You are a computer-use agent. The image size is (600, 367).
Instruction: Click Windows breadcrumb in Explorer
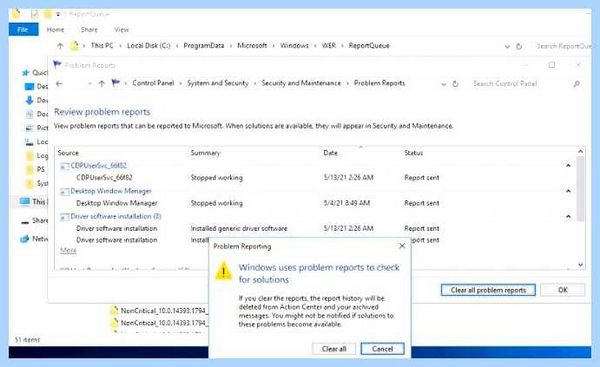[x=294, y=45]
